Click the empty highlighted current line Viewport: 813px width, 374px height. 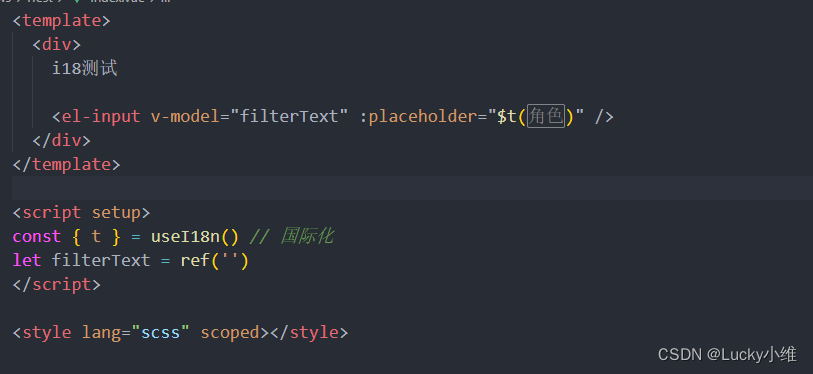click(412, 188)
